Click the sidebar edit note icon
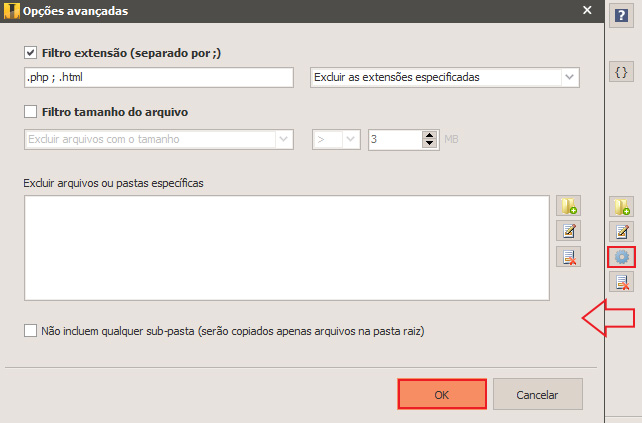The height and width of the screenshot is (423, 642). click(622, 232)
